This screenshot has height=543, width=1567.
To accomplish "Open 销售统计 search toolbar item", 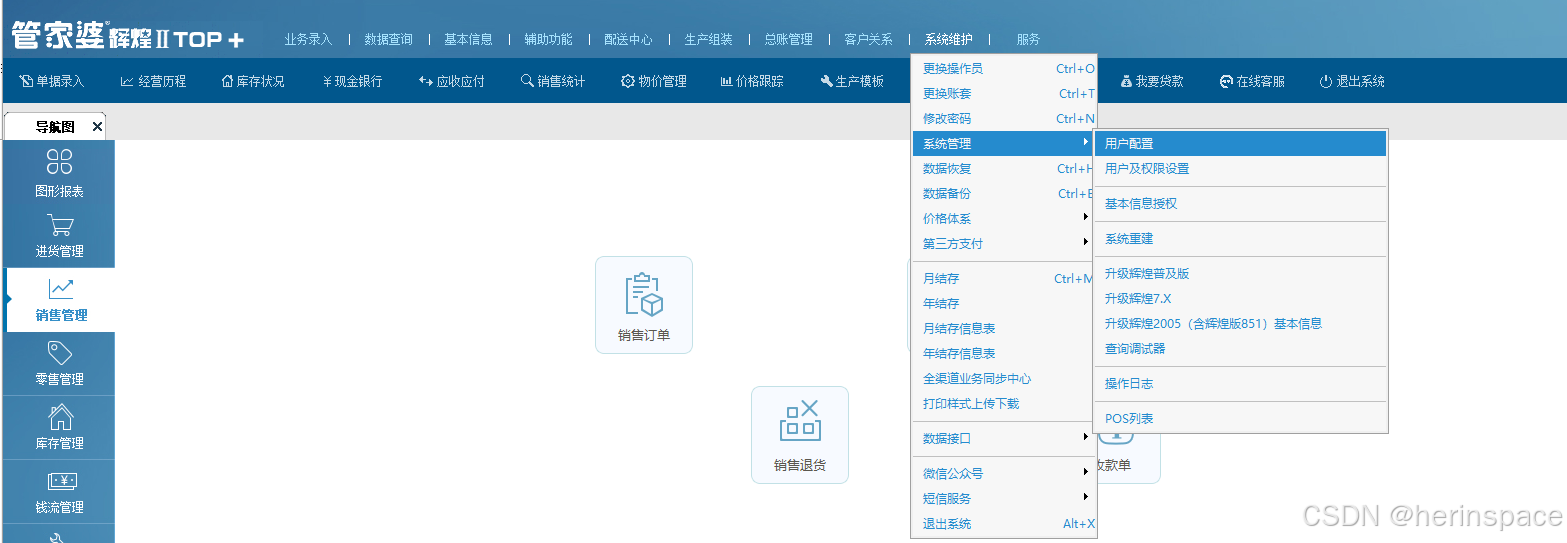I will pyautogui.click(x=553, y=81).
